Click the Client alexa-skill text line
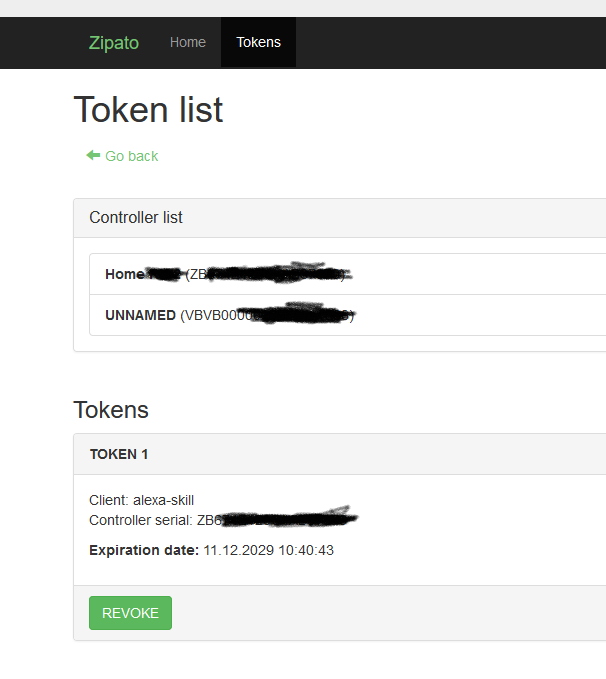 pyautogui.click(x=141, y=501)
